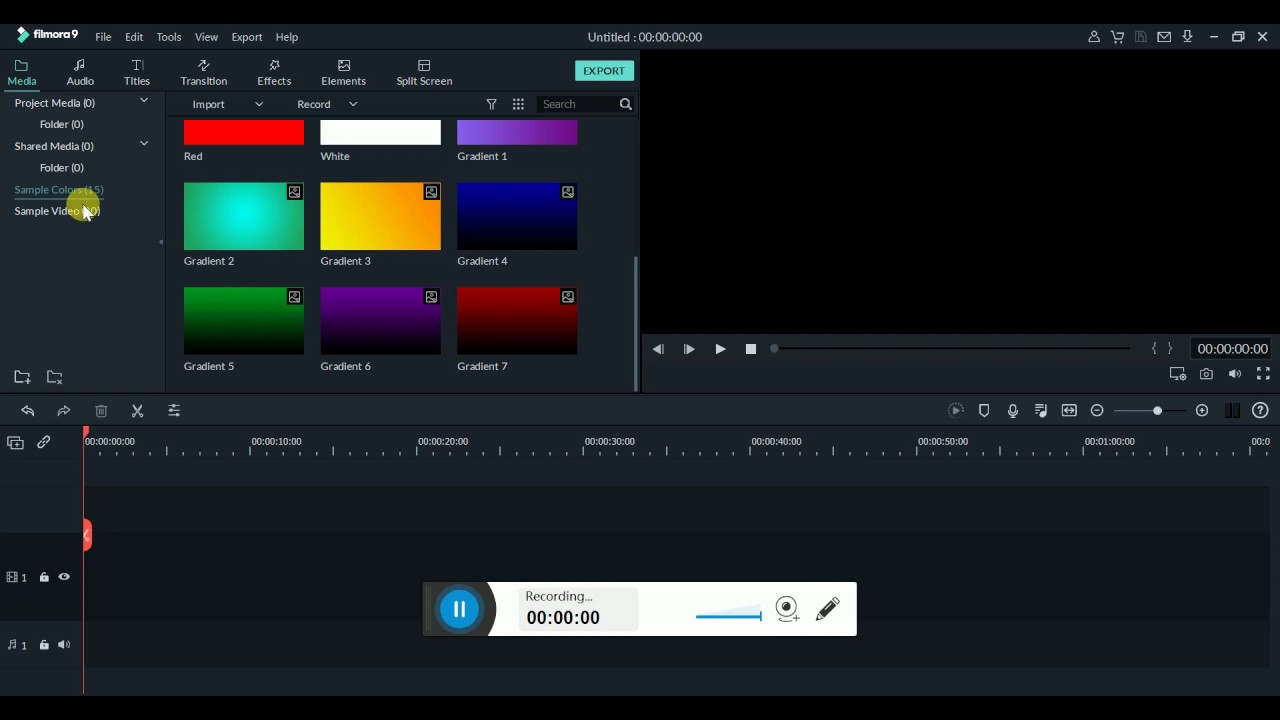Click the delete trash icon

point(101,411)
